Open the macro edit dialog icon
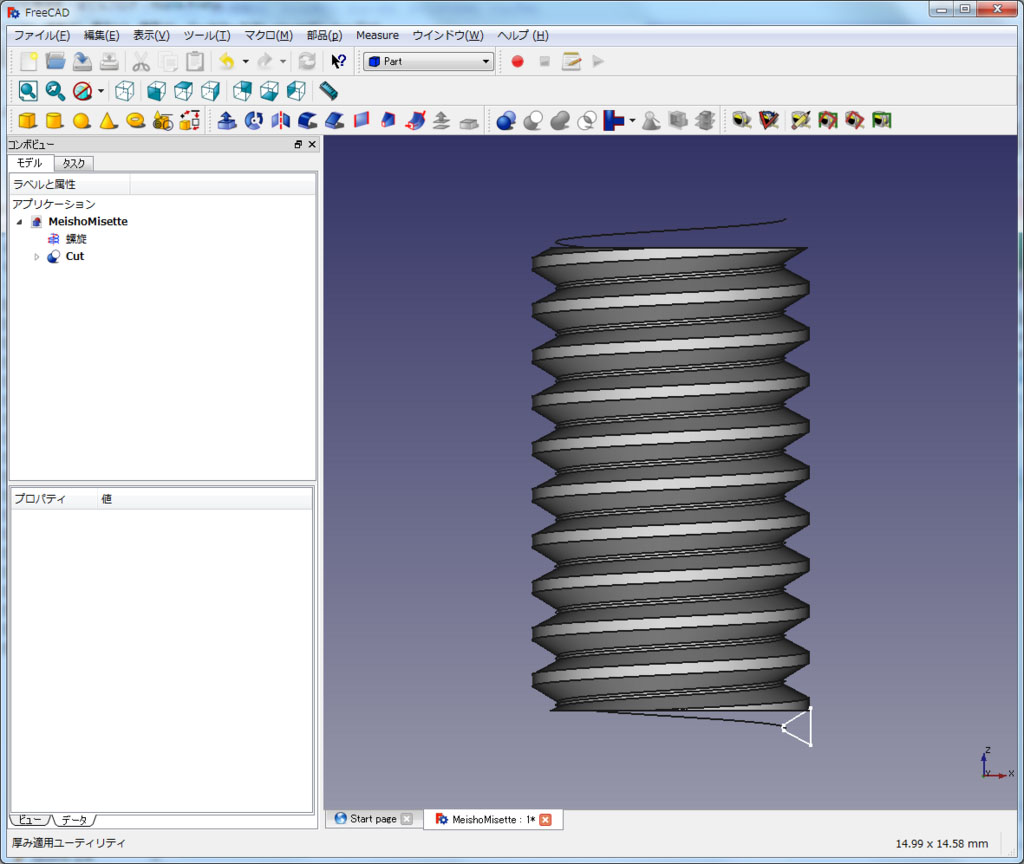 [571, 61]
